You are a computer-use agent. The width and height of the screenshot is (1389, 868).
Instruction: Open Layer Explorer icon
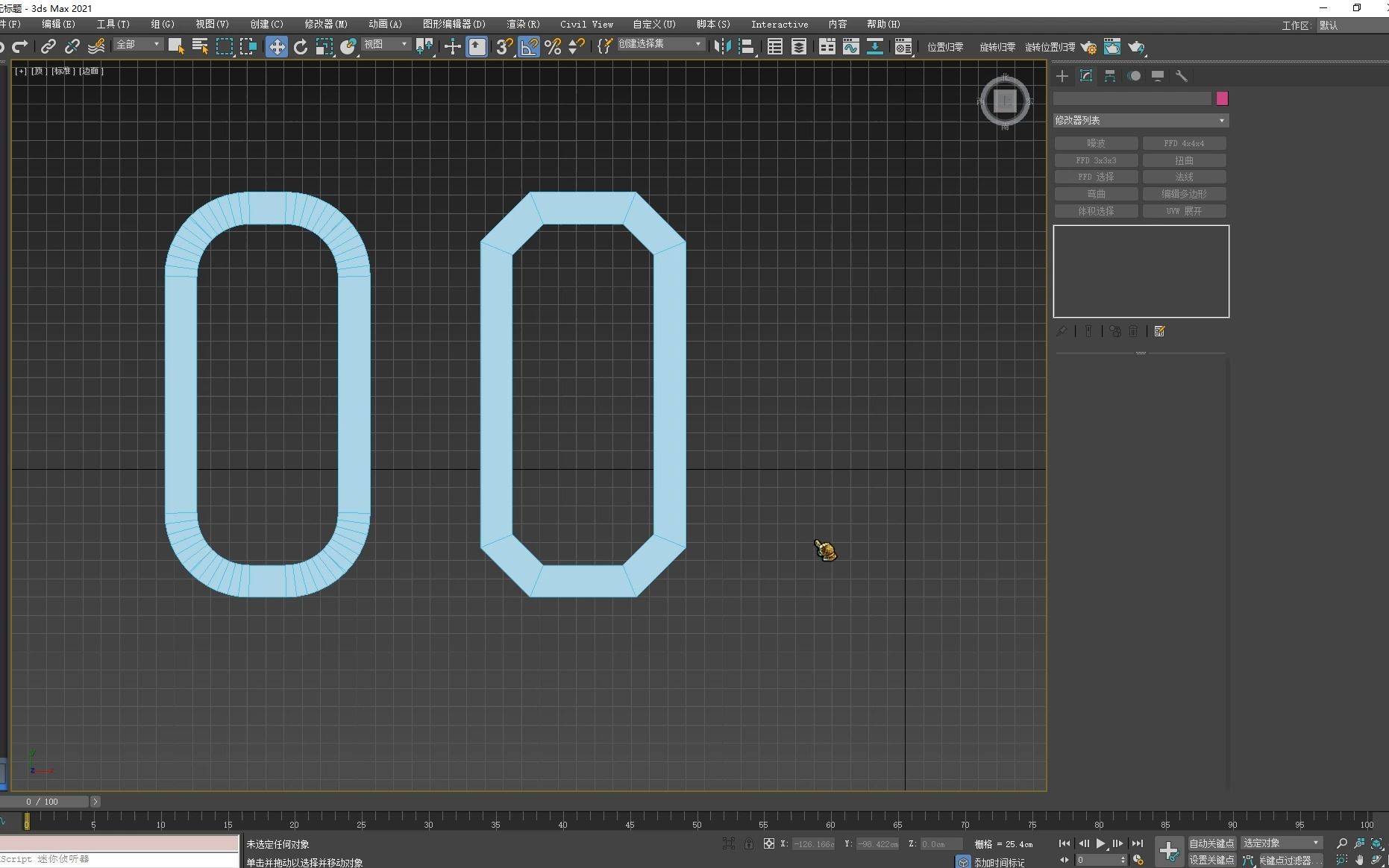798,46
